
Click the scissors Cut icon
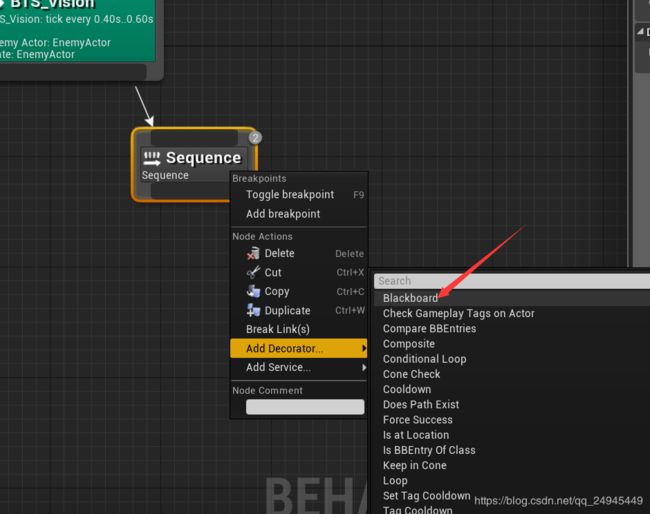(253, 272)
